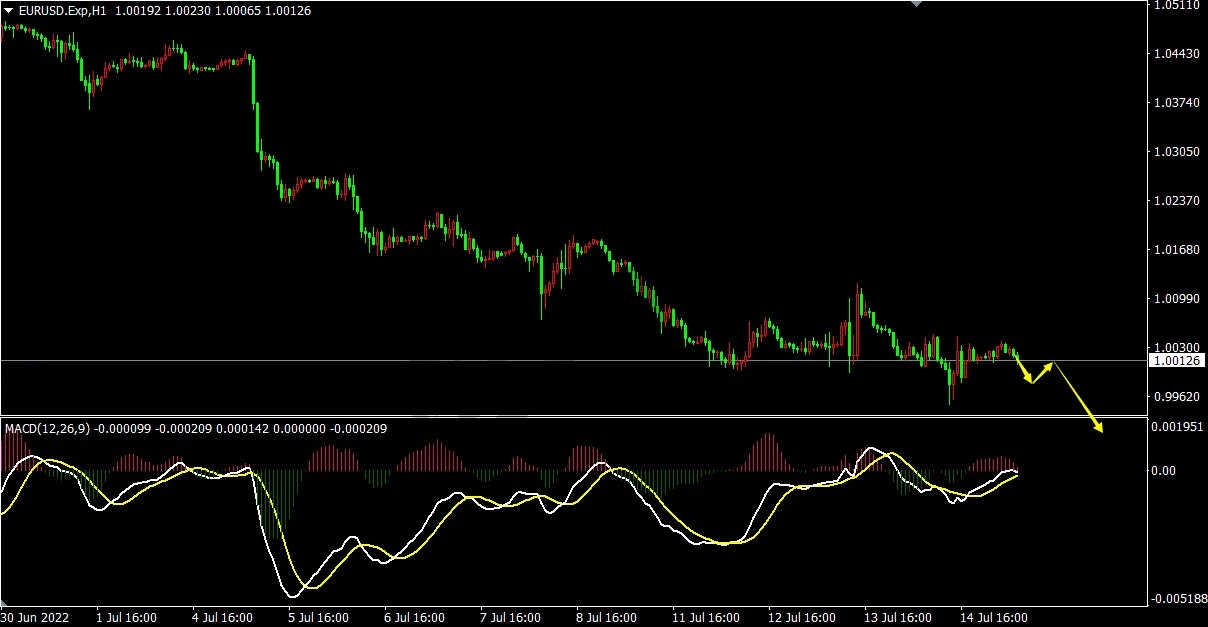The width and height of the screenshot is (1208, 627).
Task: Click the 5 Jul 16:00 time label
Action: click(318, 617)
